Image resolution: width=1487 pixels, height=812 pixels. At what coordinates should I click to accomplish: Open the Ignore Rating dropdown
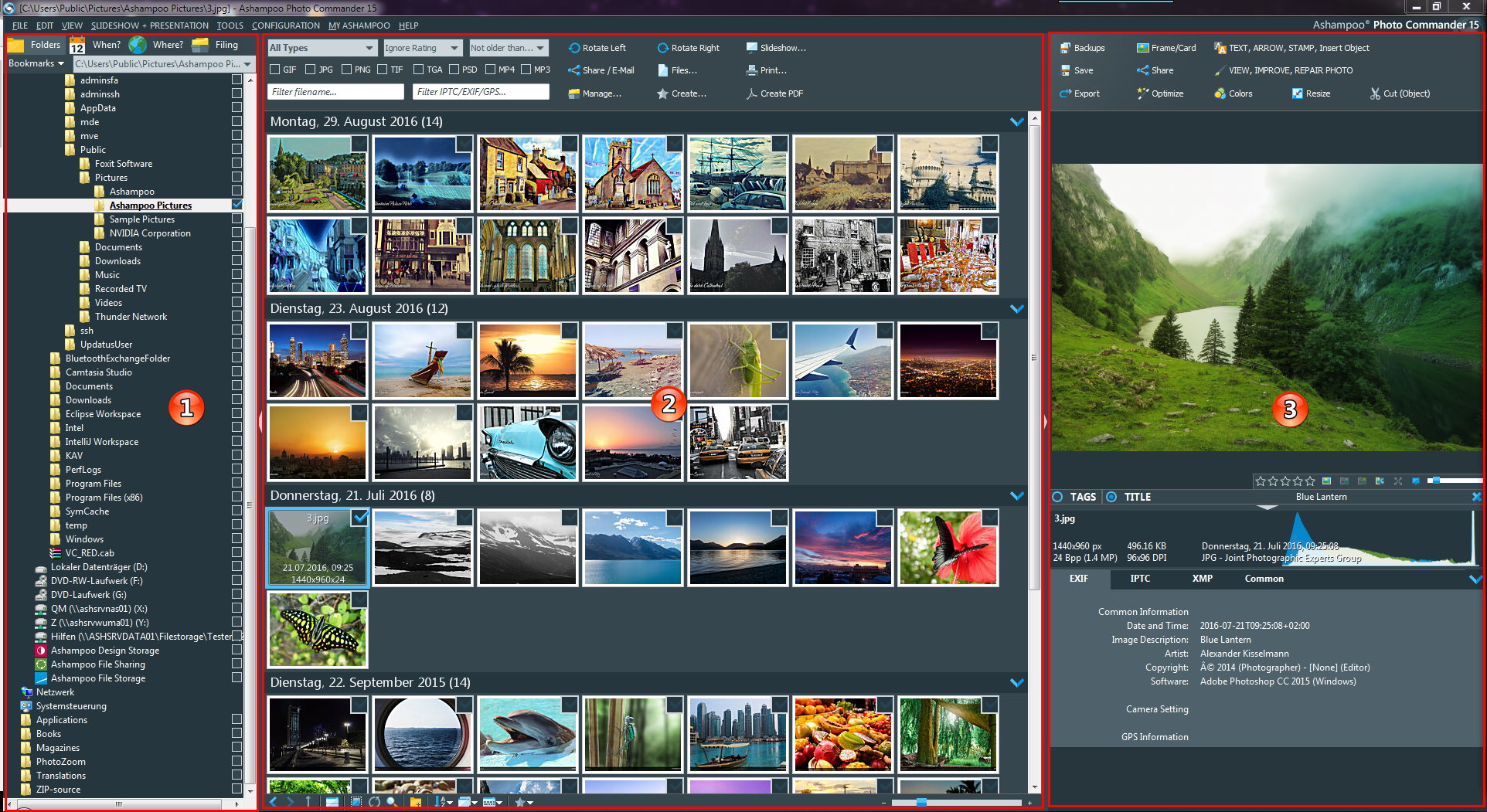tap(422, 48)
